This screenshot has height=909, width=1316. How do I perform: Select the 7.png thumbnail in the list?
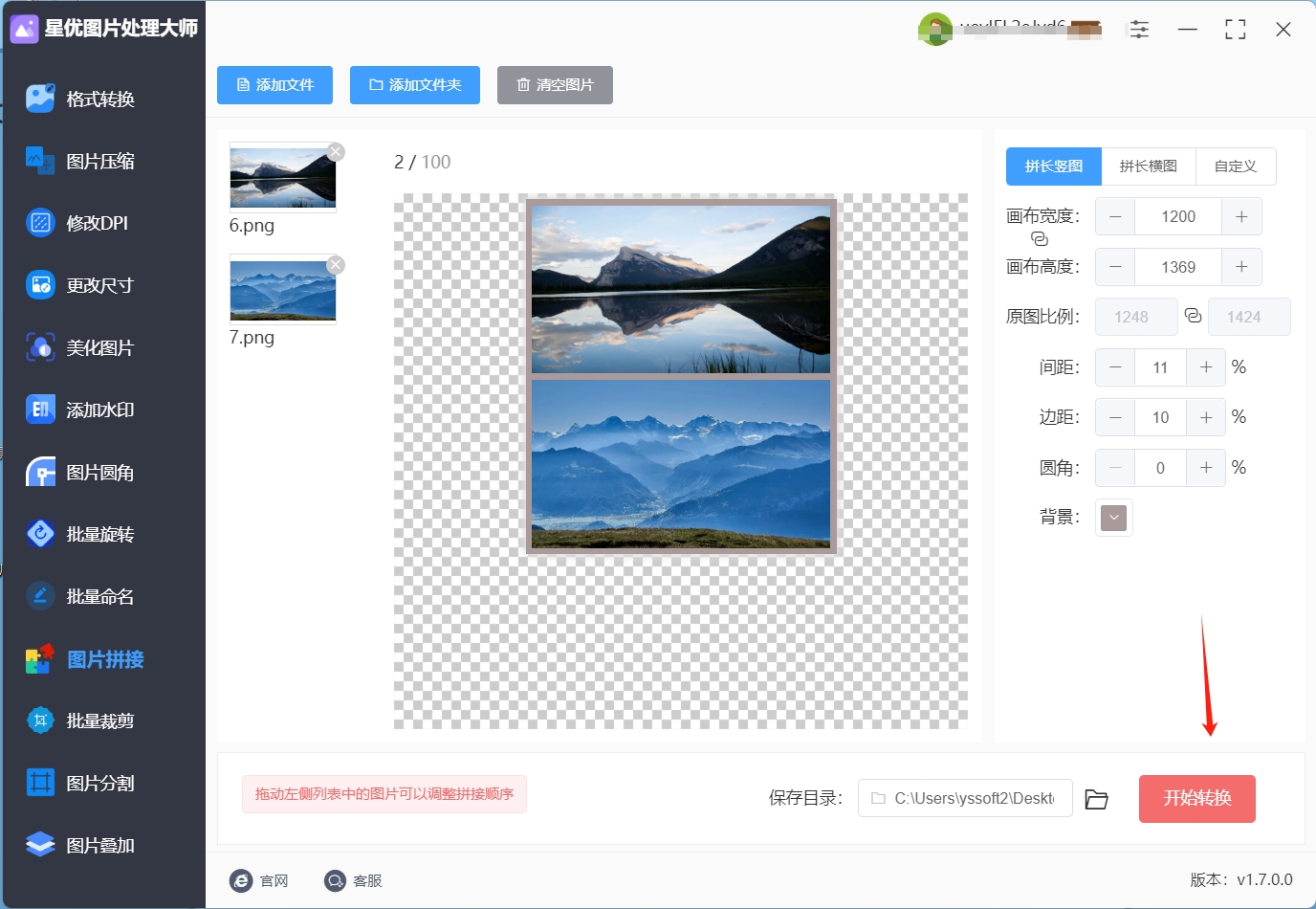click(x=283, y=290)
